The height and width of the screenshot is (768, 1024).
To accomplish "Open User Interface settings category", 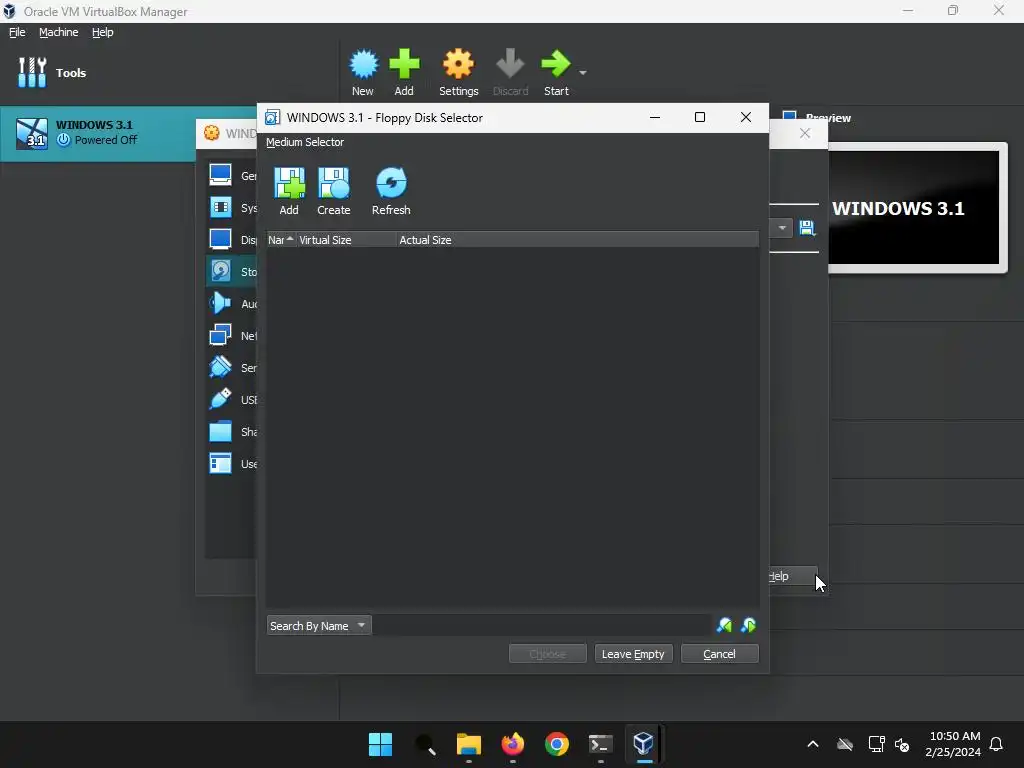I will [232, 464].
